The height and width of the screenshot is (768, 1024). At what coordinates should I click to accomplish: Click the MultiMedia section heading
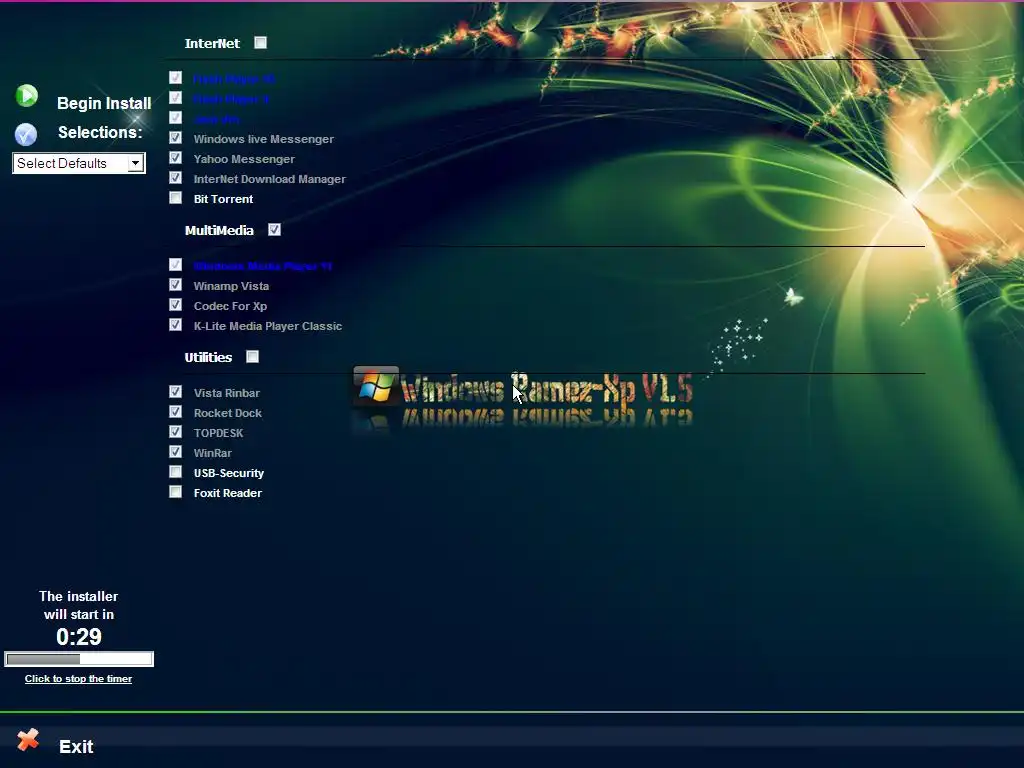pyautogui.click(x=219, y=230)
